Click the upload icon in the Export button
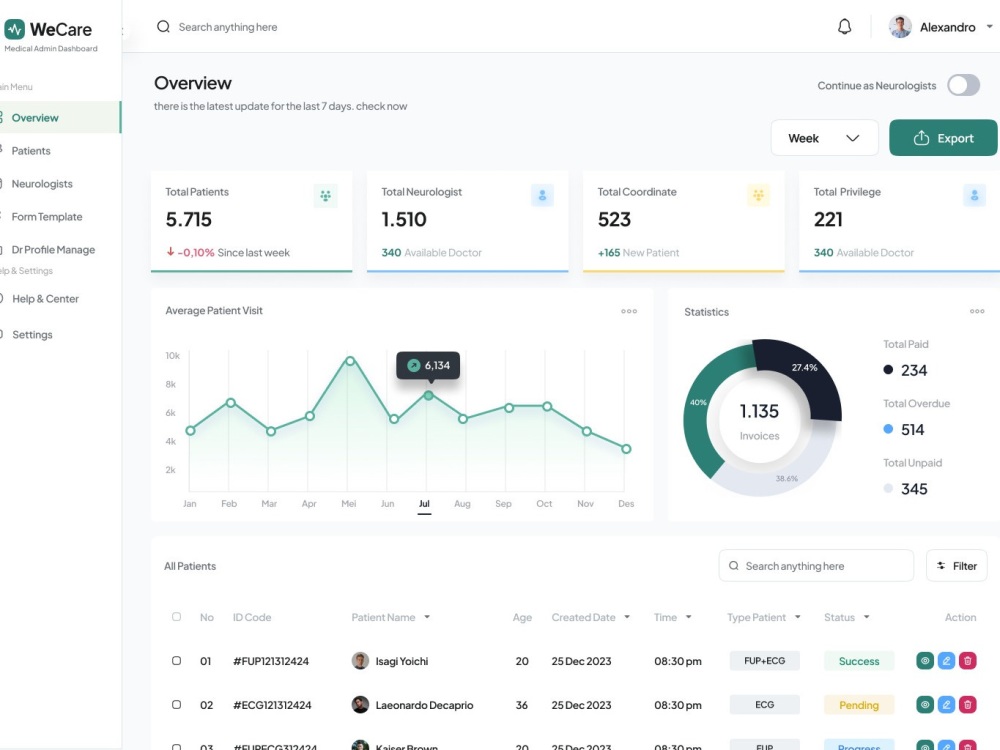 click(x=921, y=138)
